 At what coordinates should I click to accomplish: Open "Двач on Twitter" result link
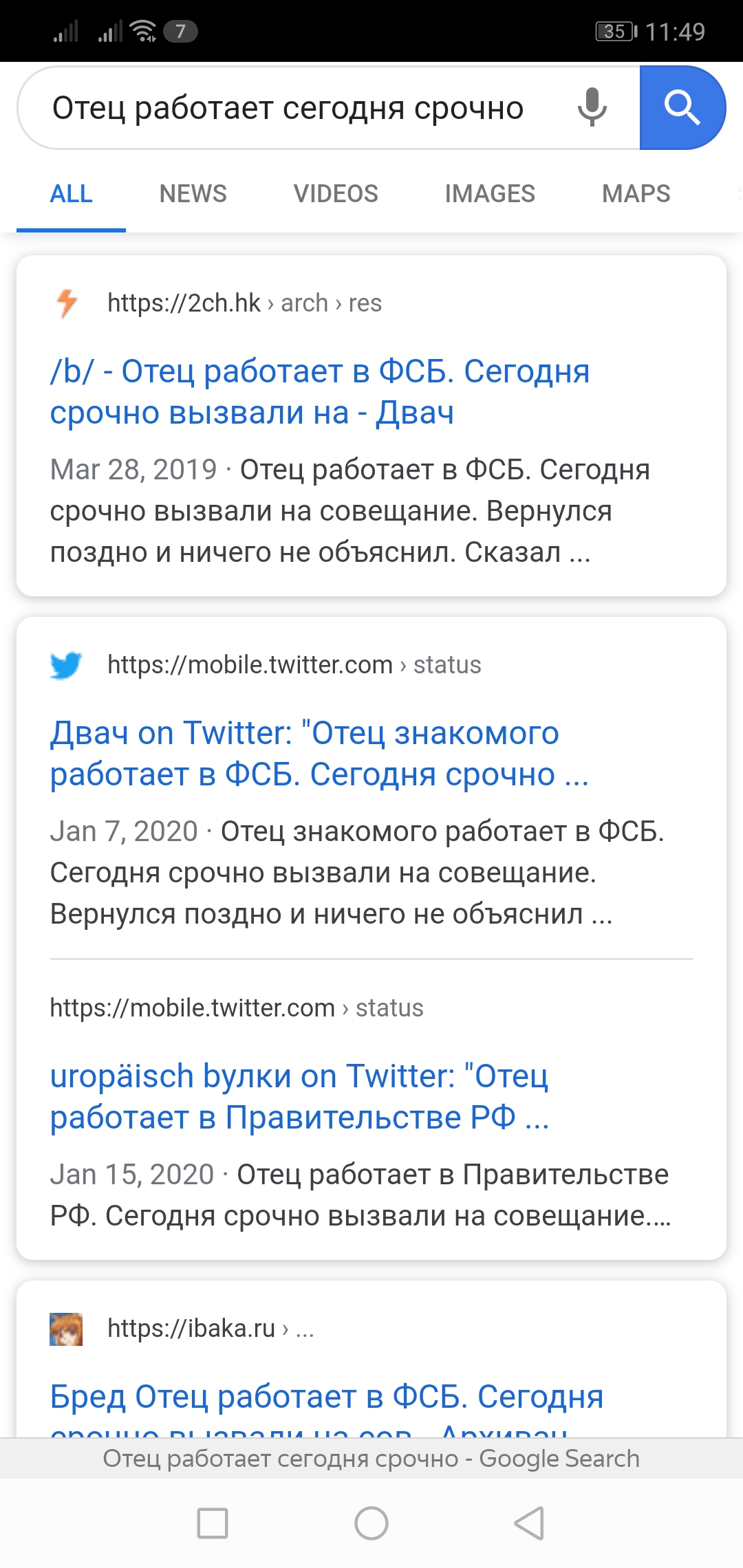[319, 754]
